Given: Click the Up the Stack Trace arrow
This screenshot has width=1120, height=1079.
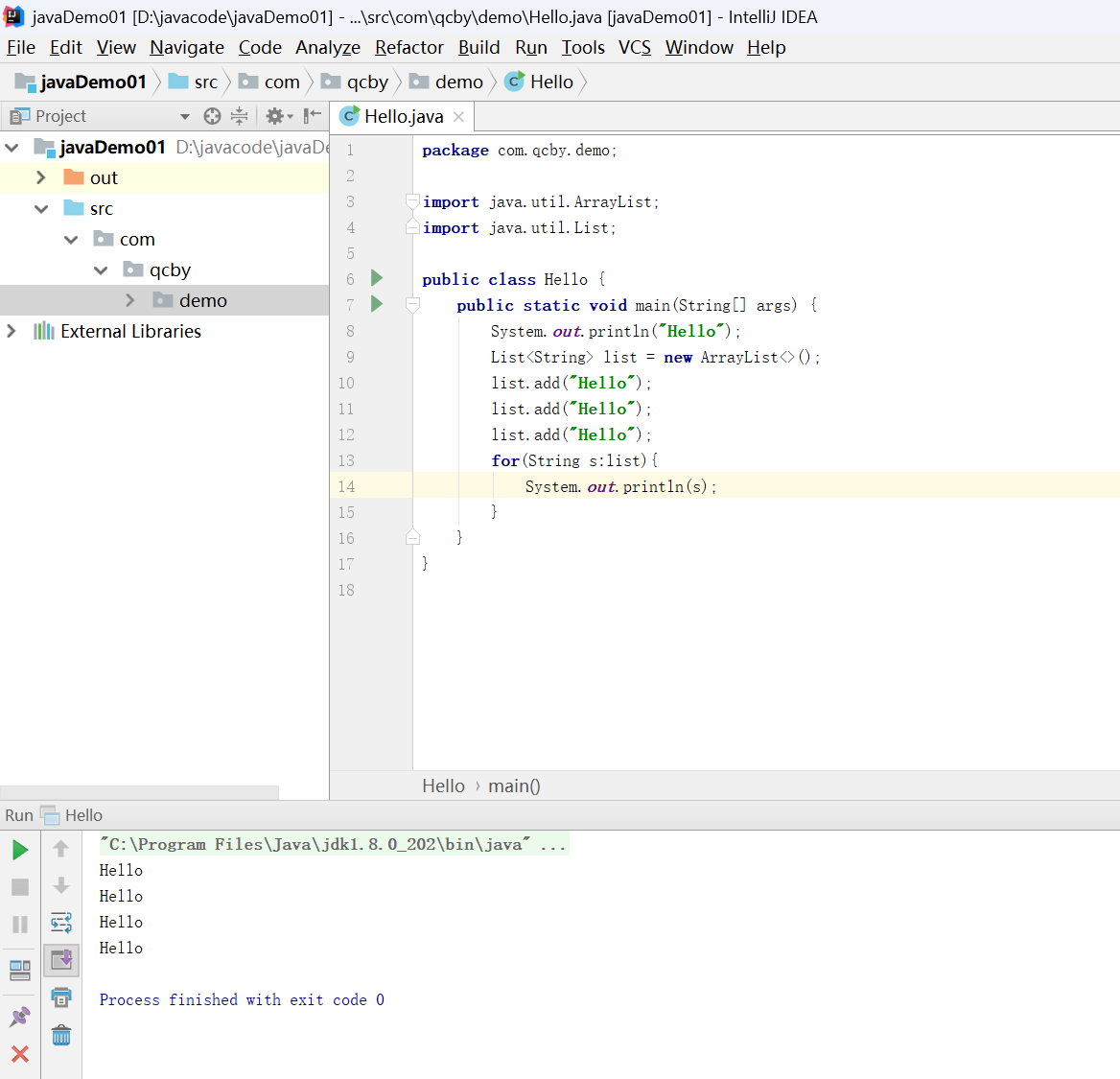Looking at the screenshot, I should (x=60, y=848).
